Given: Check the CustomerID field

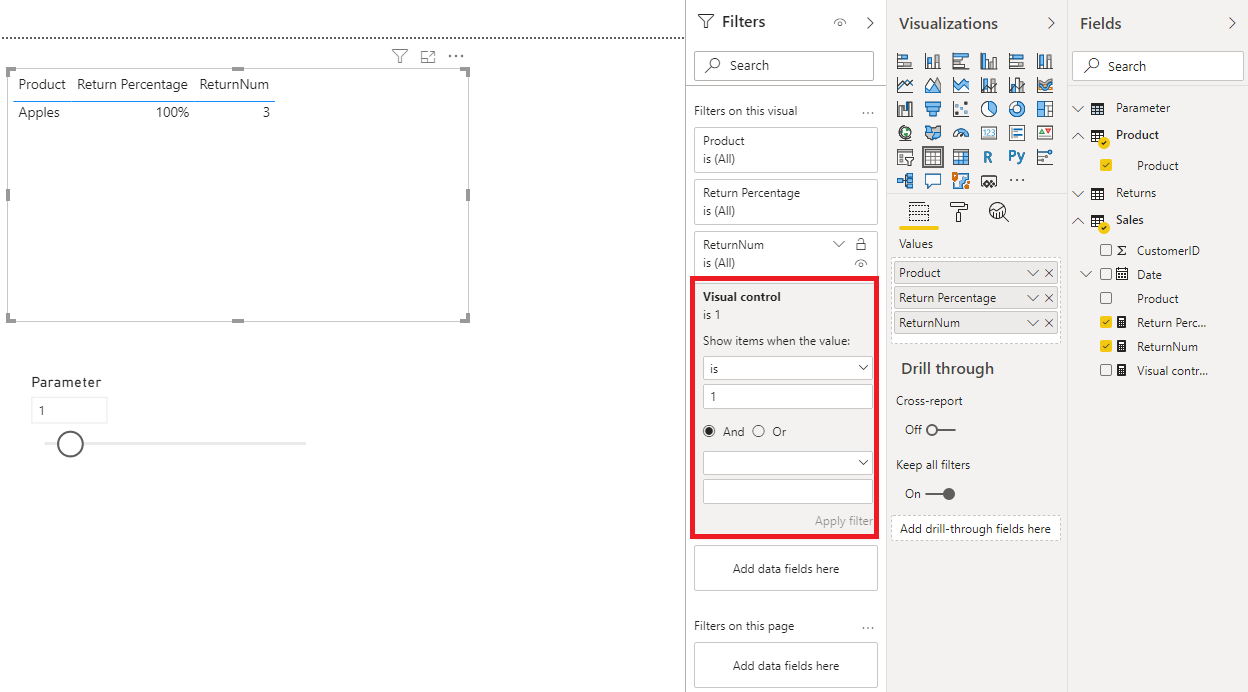Looking at the screenshot, I should 1105,251.
